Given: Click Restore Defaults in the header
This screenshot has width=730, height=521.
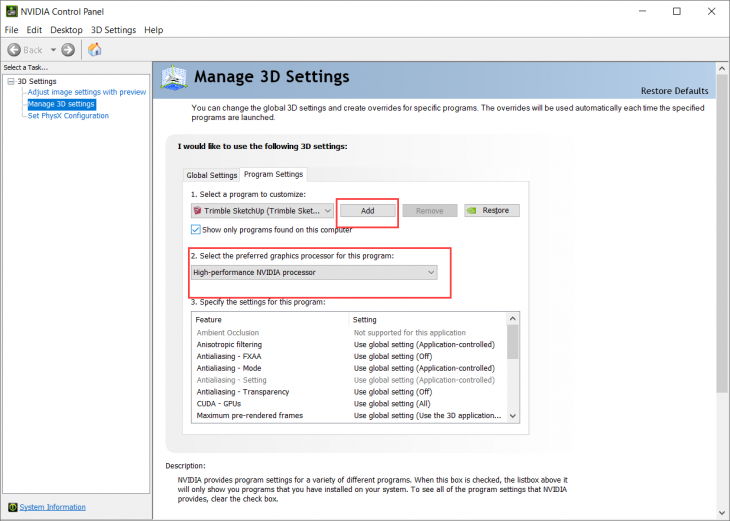Looking at the screenshot, I should (x=675, y=91).
